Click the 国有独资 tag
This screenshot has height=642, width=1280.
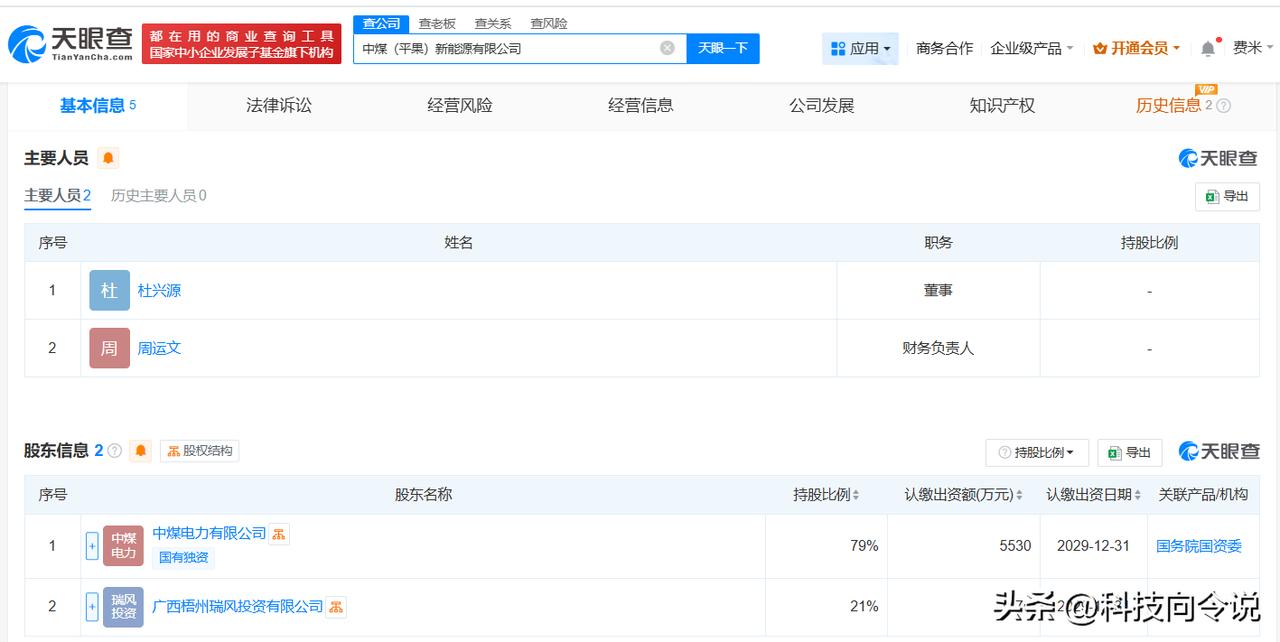pos(184,557)
